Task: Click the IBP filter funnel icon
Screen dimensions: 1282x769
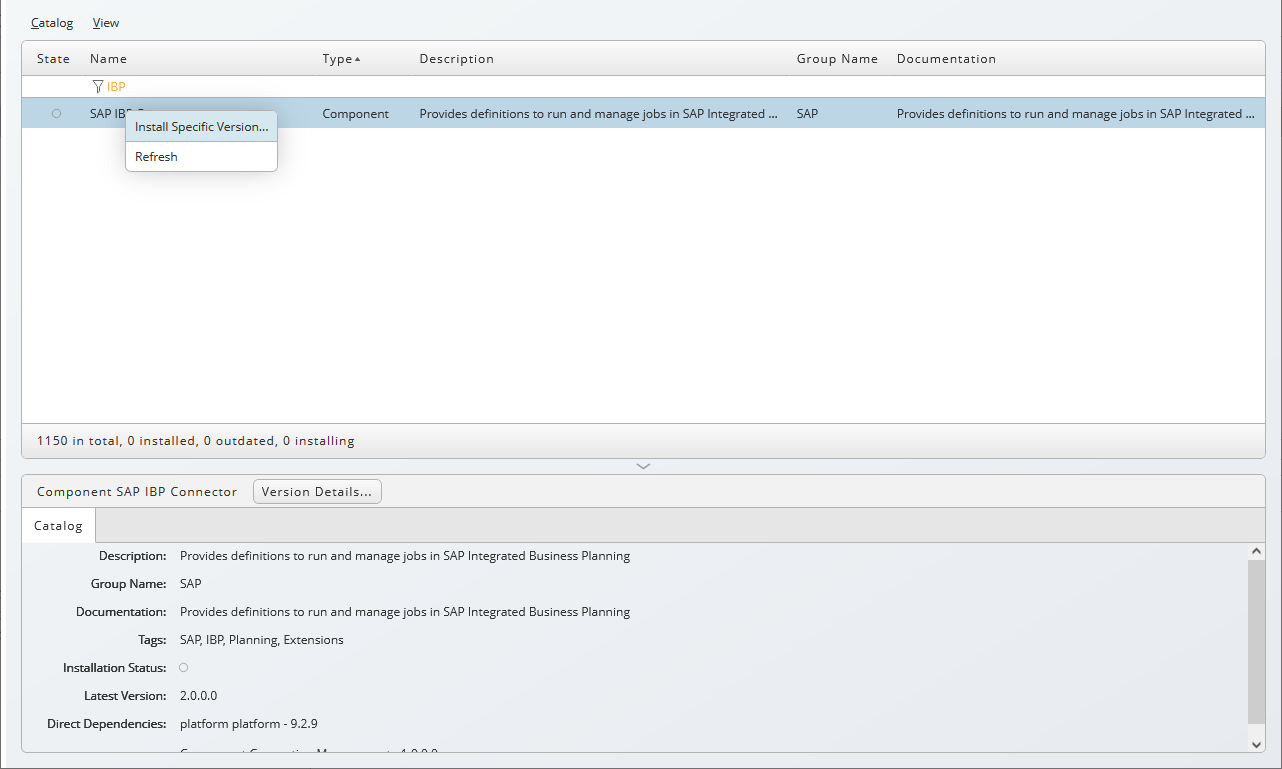Action: [x=98, y=87]
